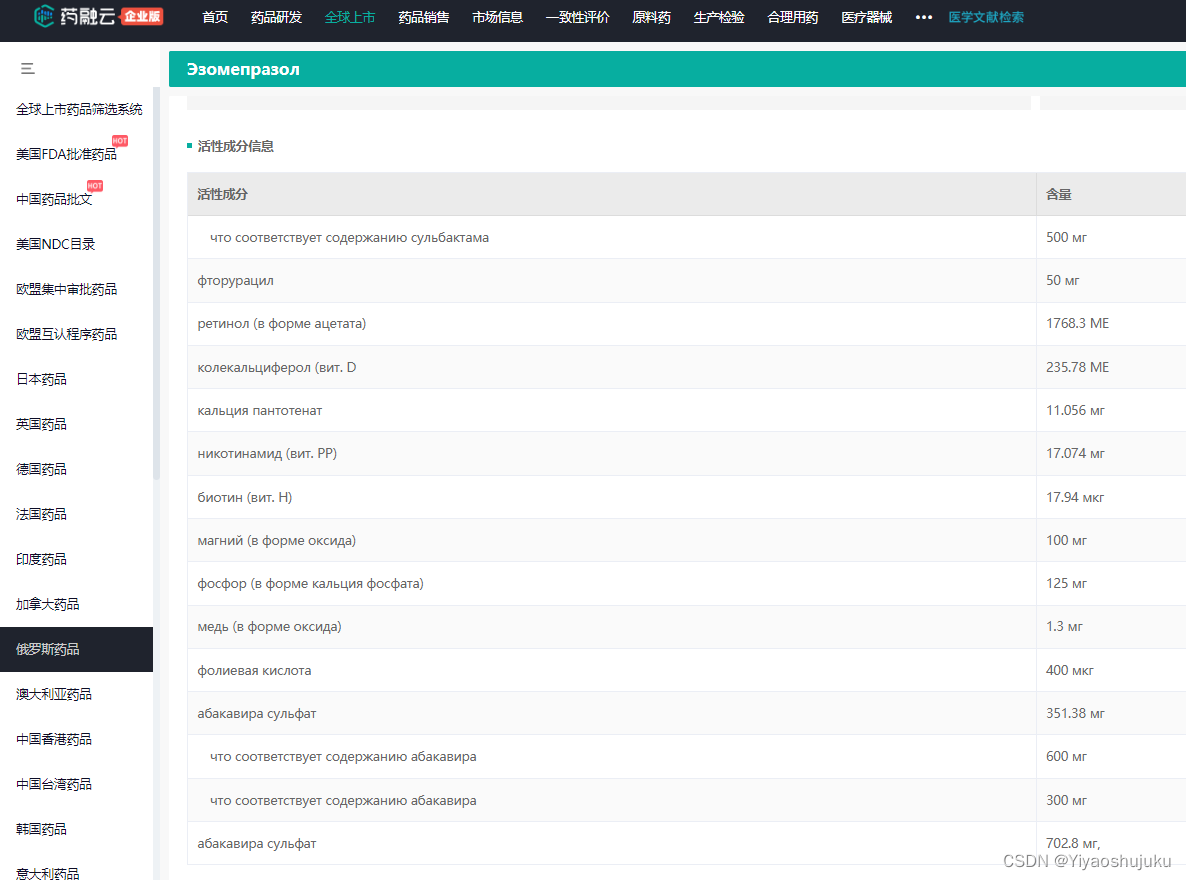Open 市场信息 navigation item

click(497, 17)
